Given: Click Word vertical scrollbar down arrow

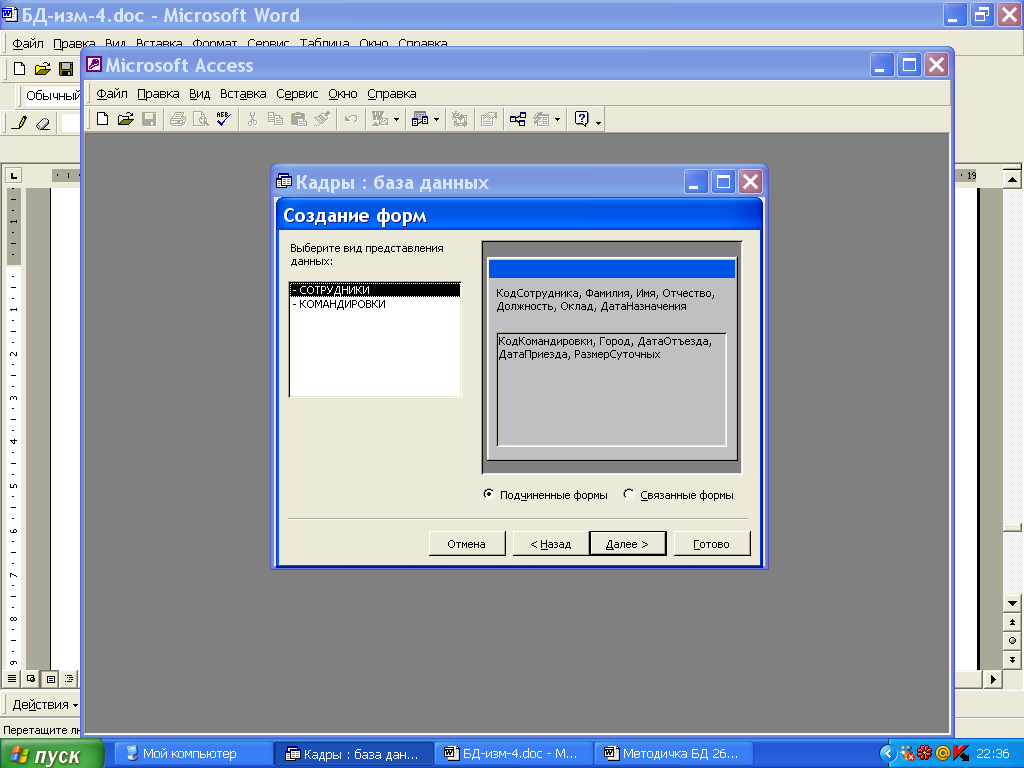Looking at the screenshot, I should point(1012,603).
